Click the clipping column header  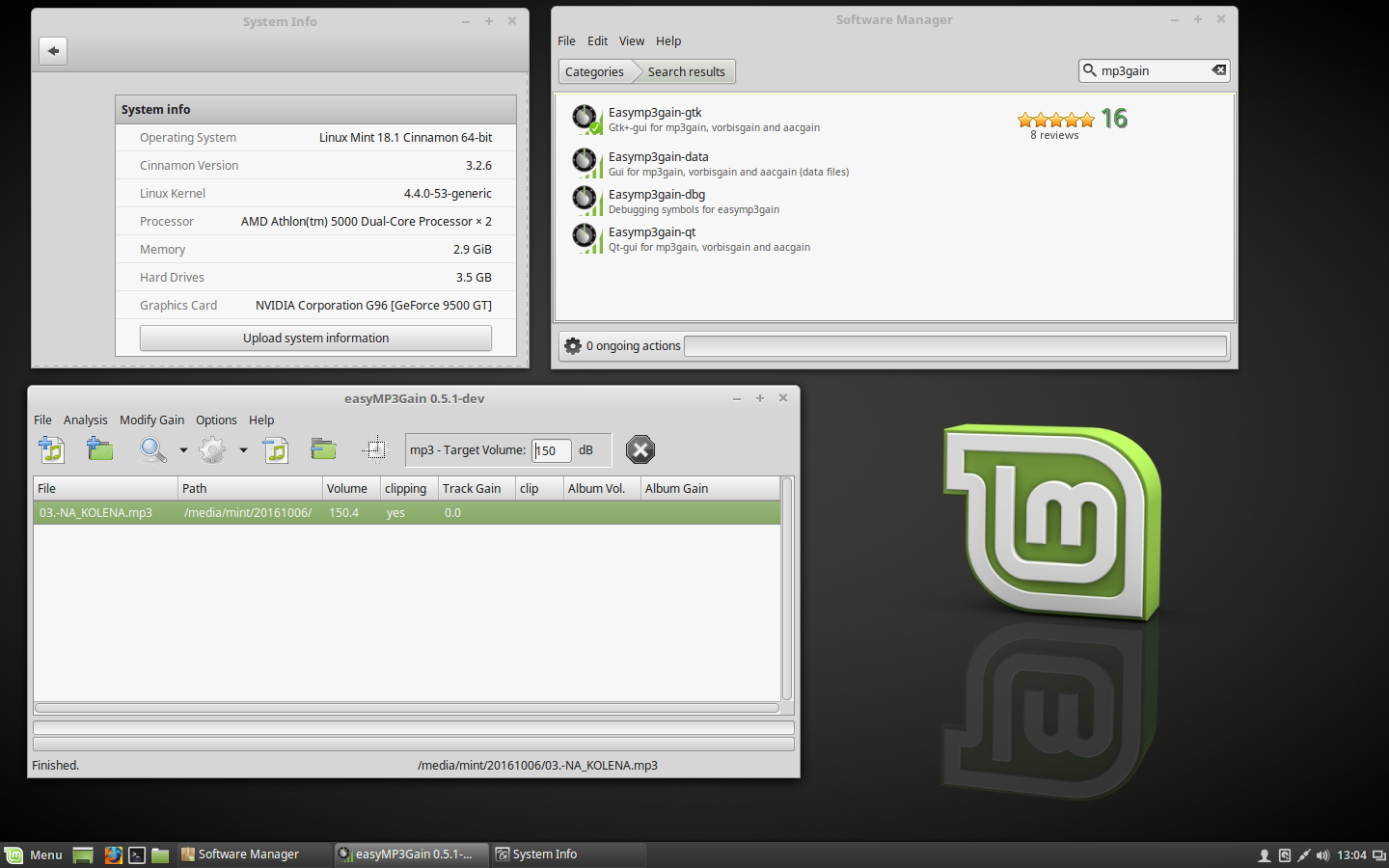[x=409, y=489]
